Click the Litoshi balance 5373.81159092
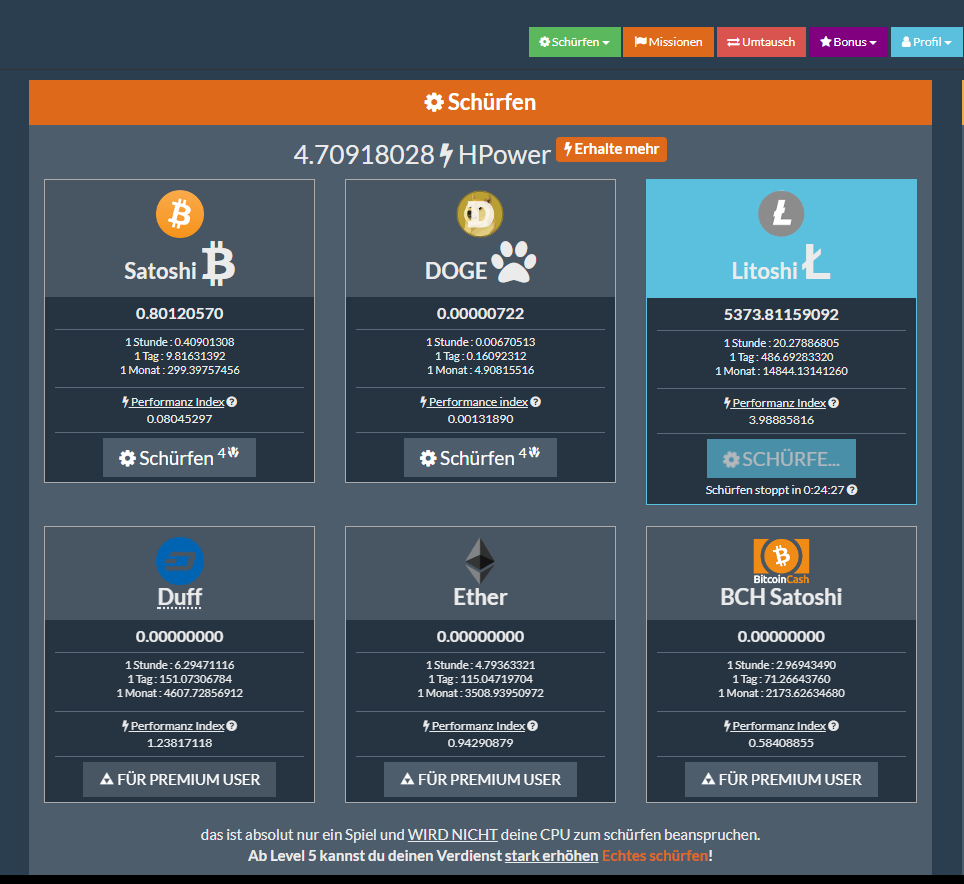This screenshot has width=964, height=884. point(781,315)
